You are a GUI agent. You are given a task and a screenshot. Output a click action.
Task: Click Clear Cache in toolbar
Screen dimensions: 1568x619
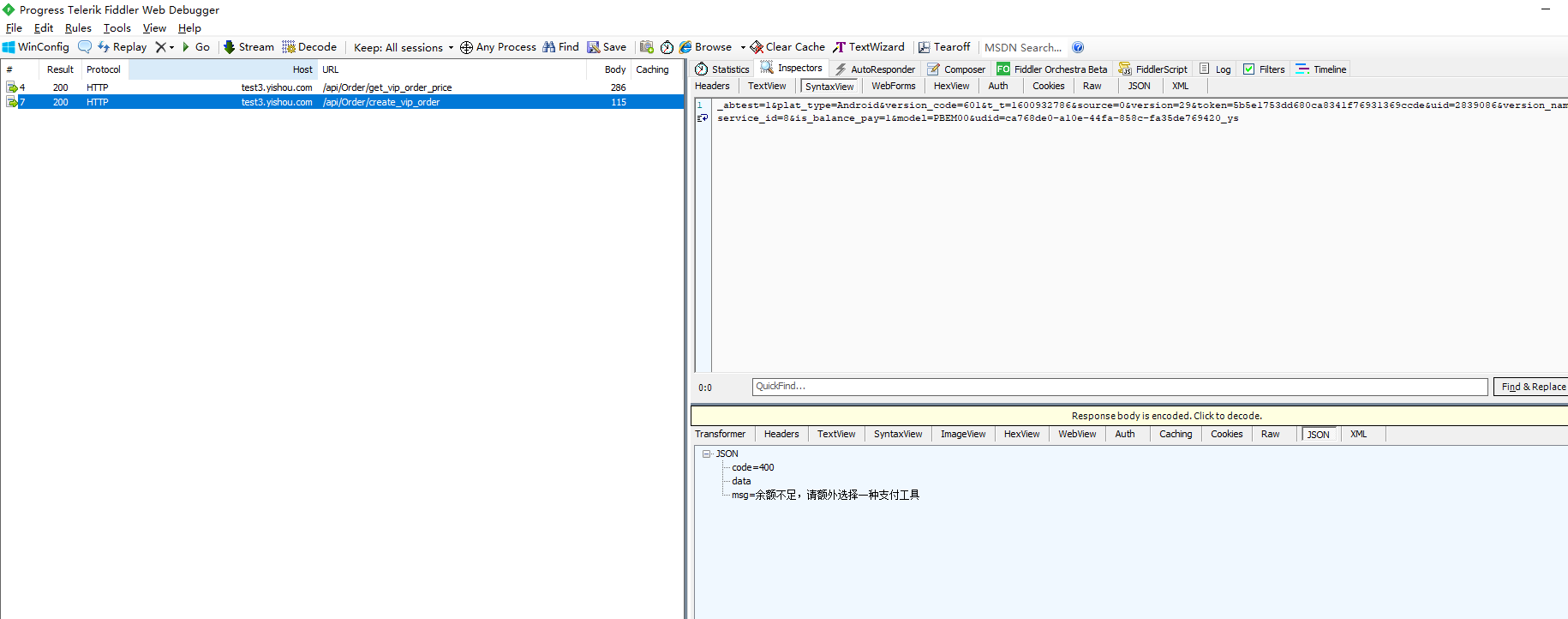(x=787, y=47)
